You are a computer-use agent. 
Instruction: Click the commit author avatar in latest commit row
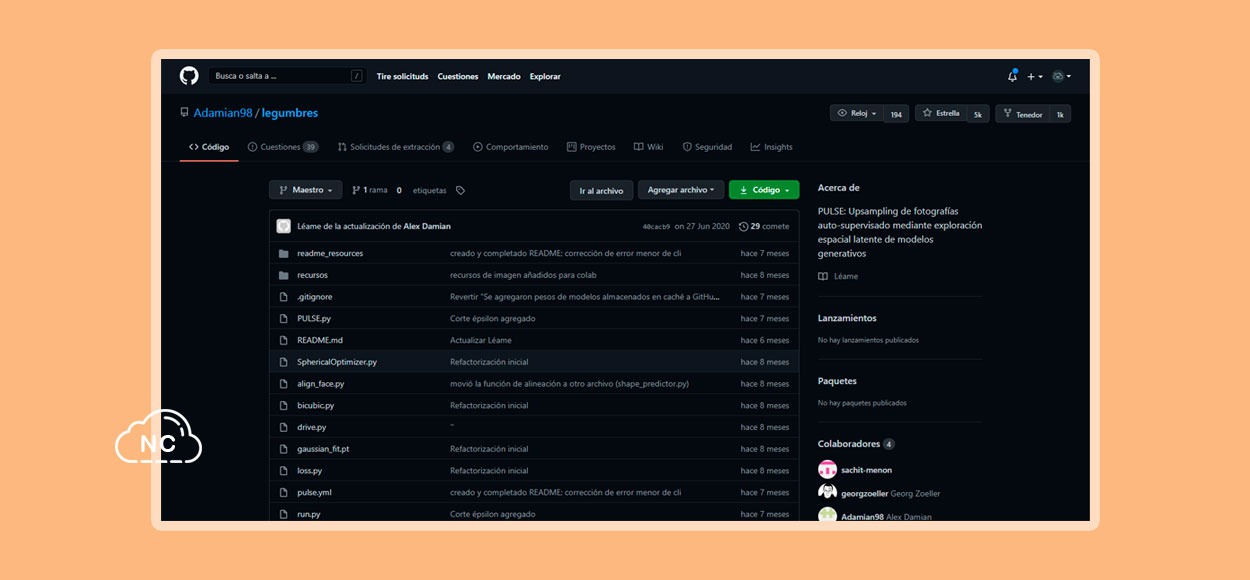pos(284,226)
